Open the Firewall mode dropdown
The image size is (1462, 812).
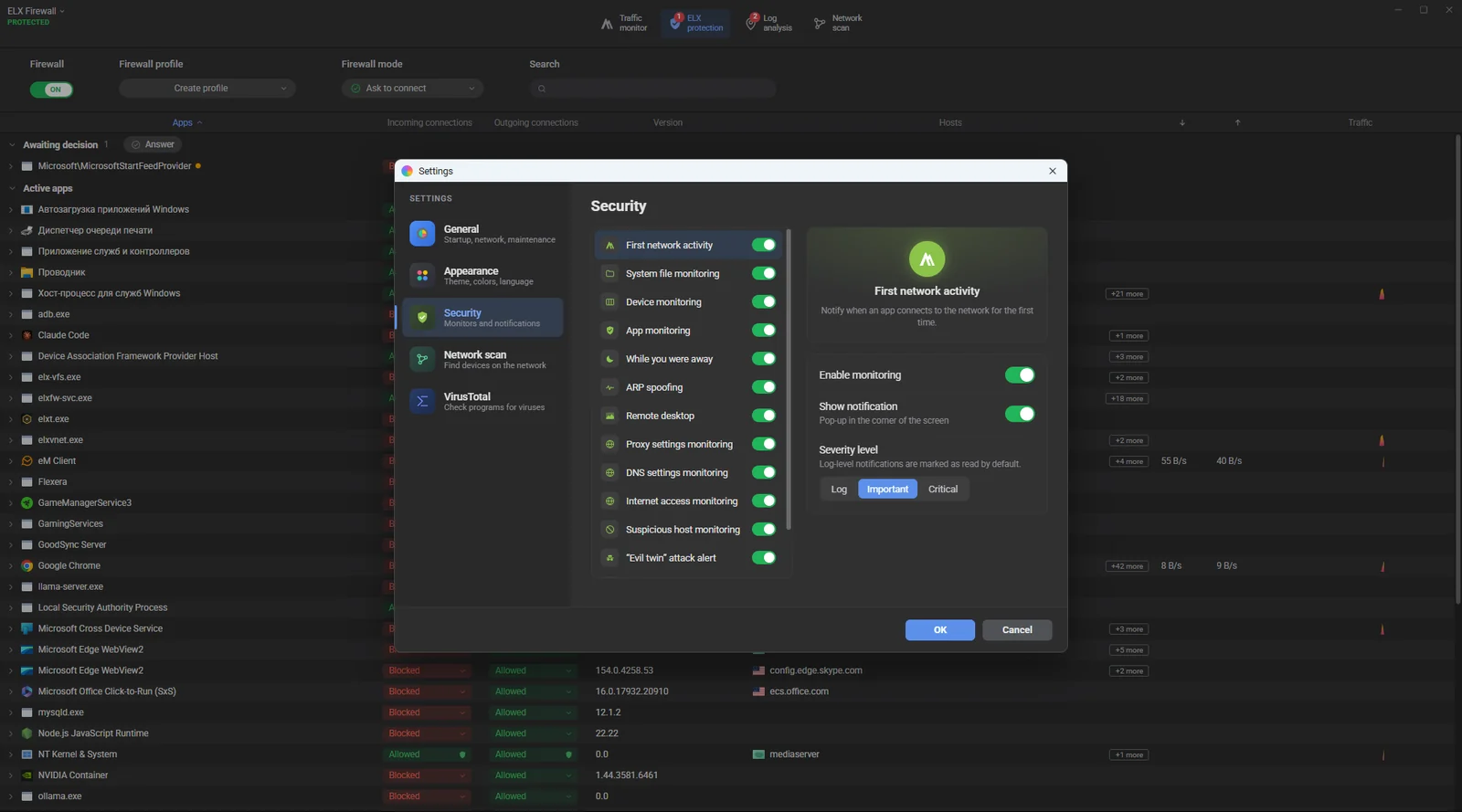(x=413, y=89)
